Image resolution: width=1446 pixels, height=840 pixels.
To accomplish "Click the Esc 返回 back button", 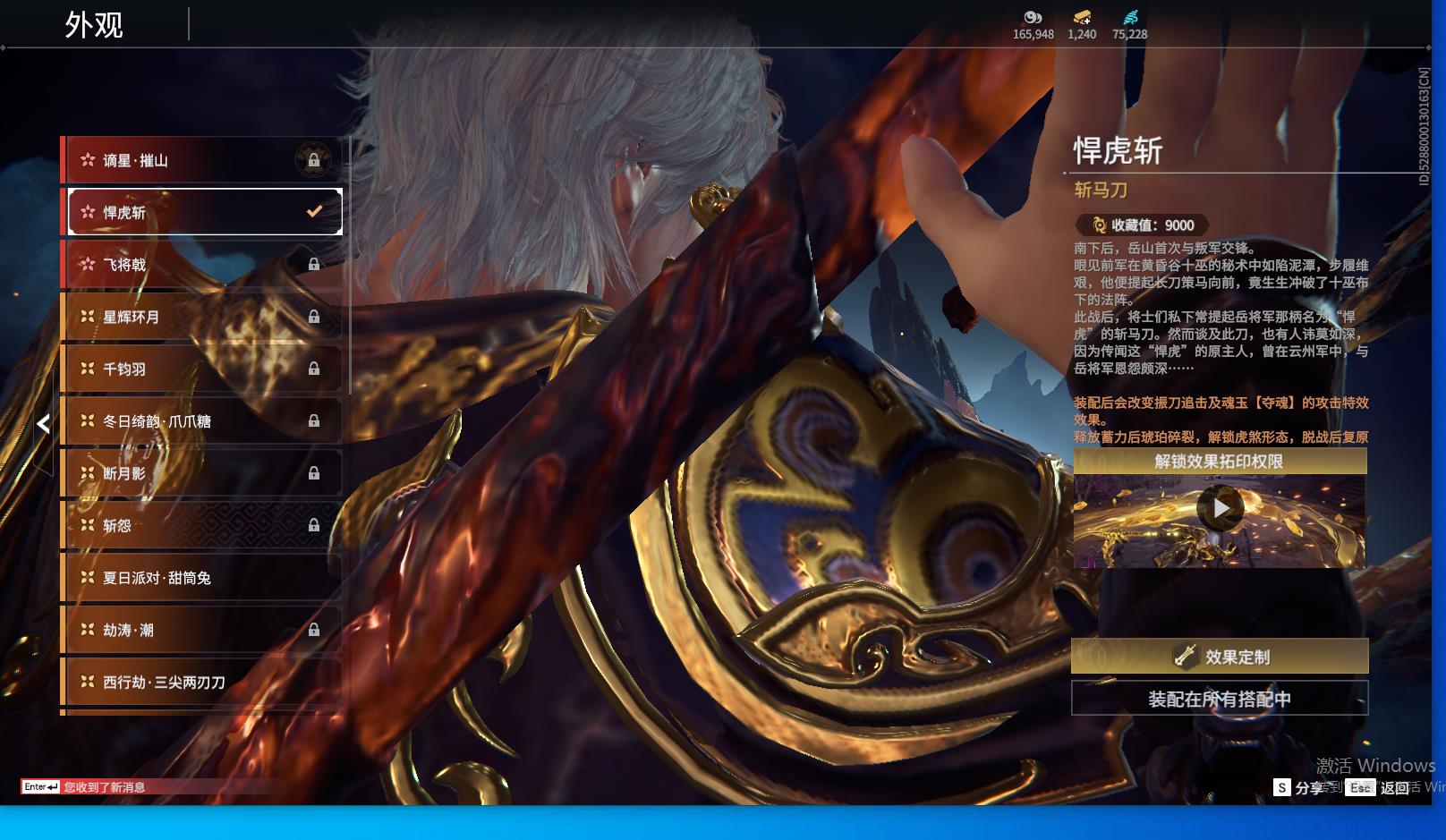I will pos(1379,787).
